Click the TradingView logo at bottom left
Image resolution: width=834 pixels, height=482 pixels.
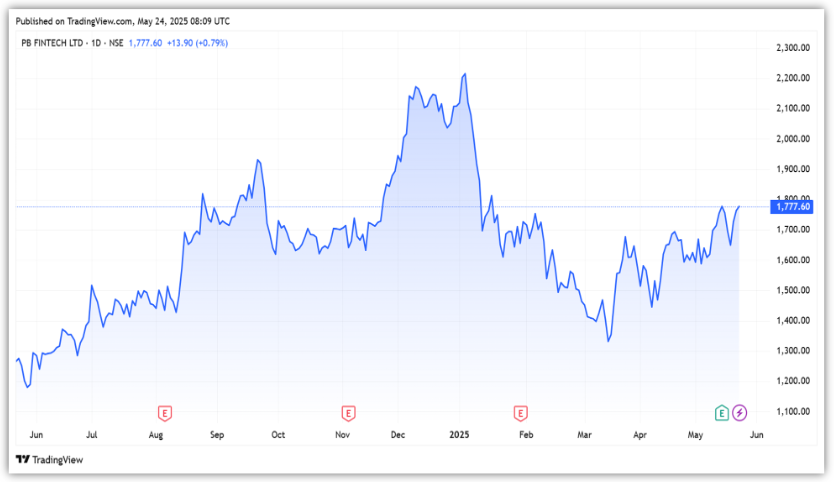49,460
